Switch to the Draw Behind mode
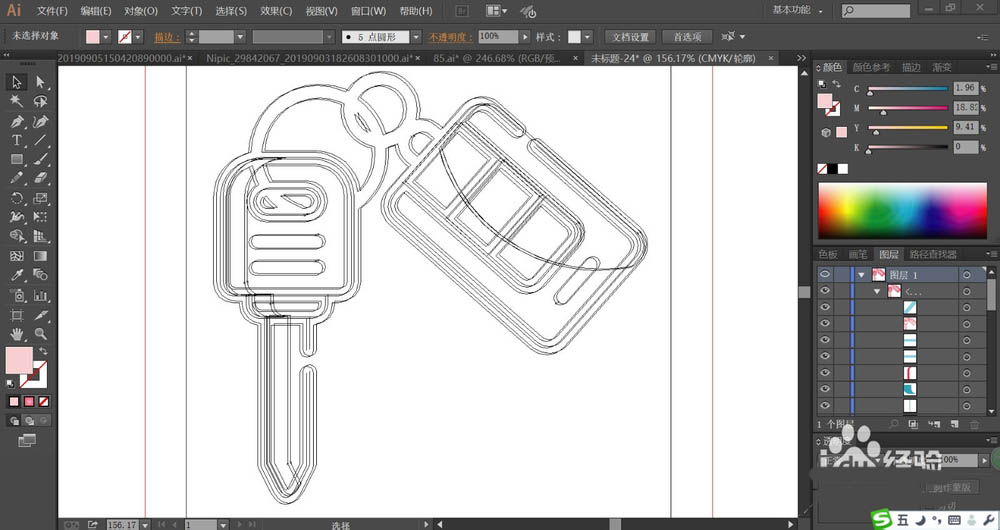The height and width of the screenshot is (530, 1000). click(29, 421)
